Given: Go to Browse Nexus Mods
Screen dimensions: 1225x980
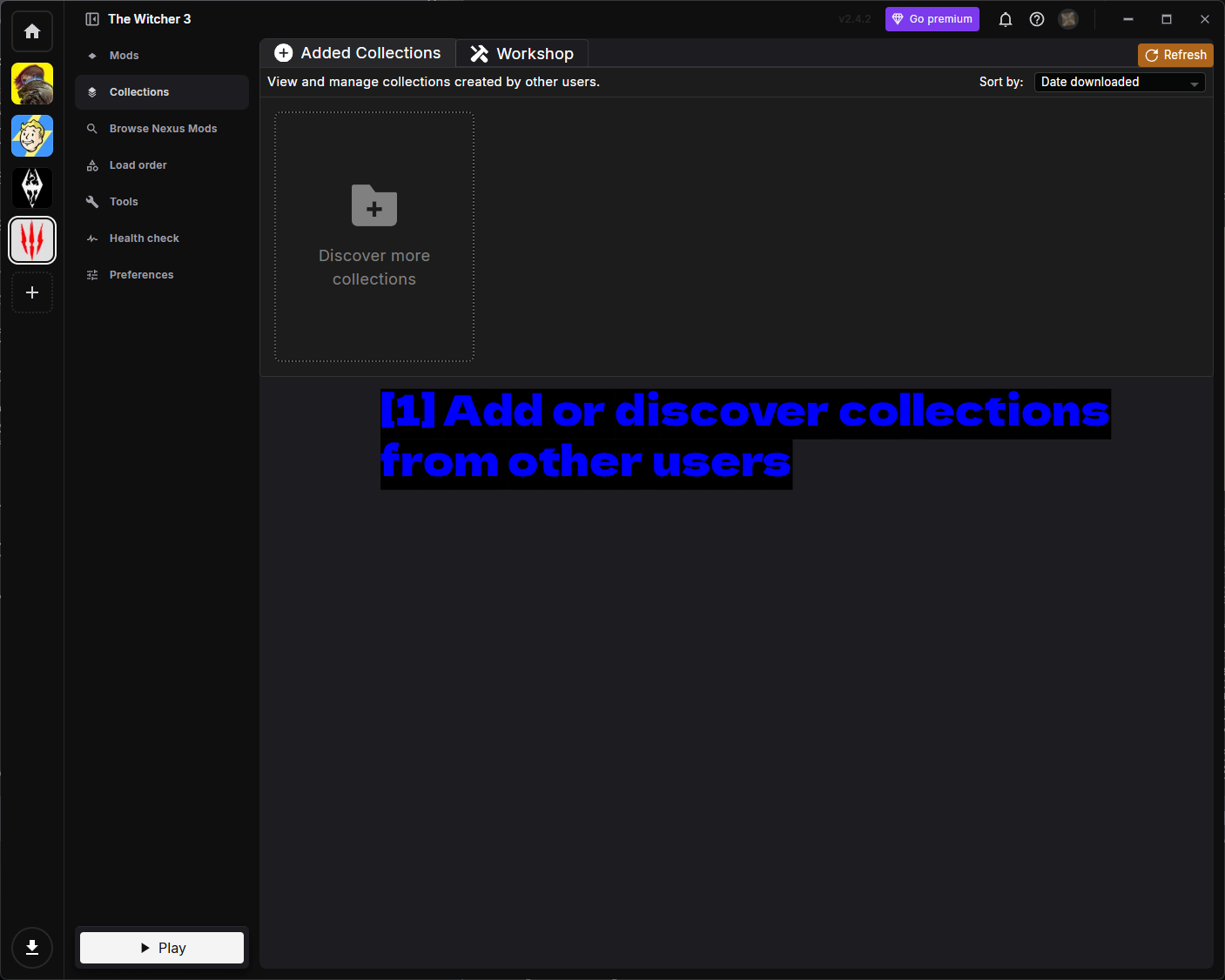Looking at the screenshot, I should coord(162,129).
